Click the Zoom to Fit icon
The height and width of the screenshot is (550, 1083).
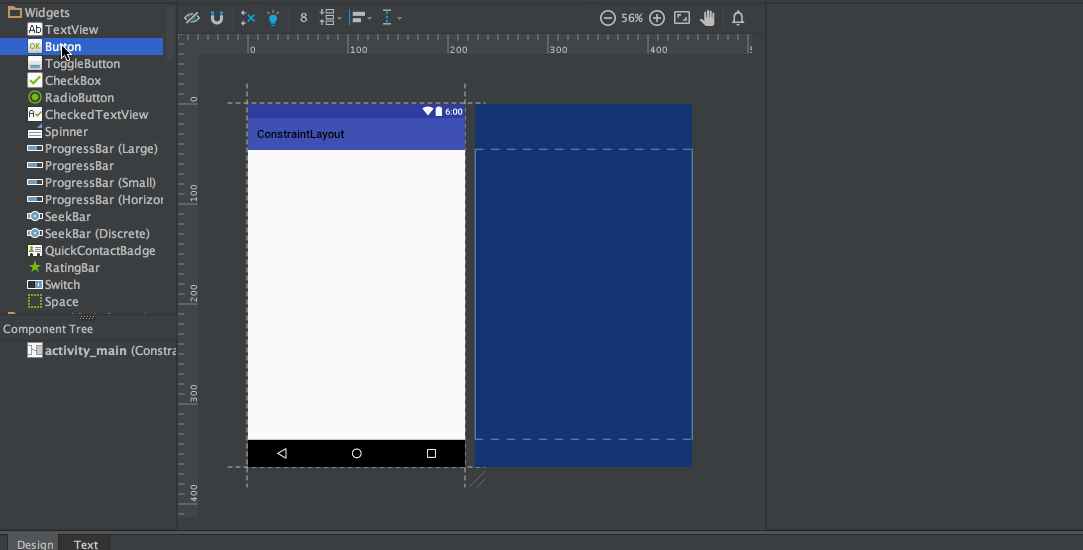pos(682,18)
